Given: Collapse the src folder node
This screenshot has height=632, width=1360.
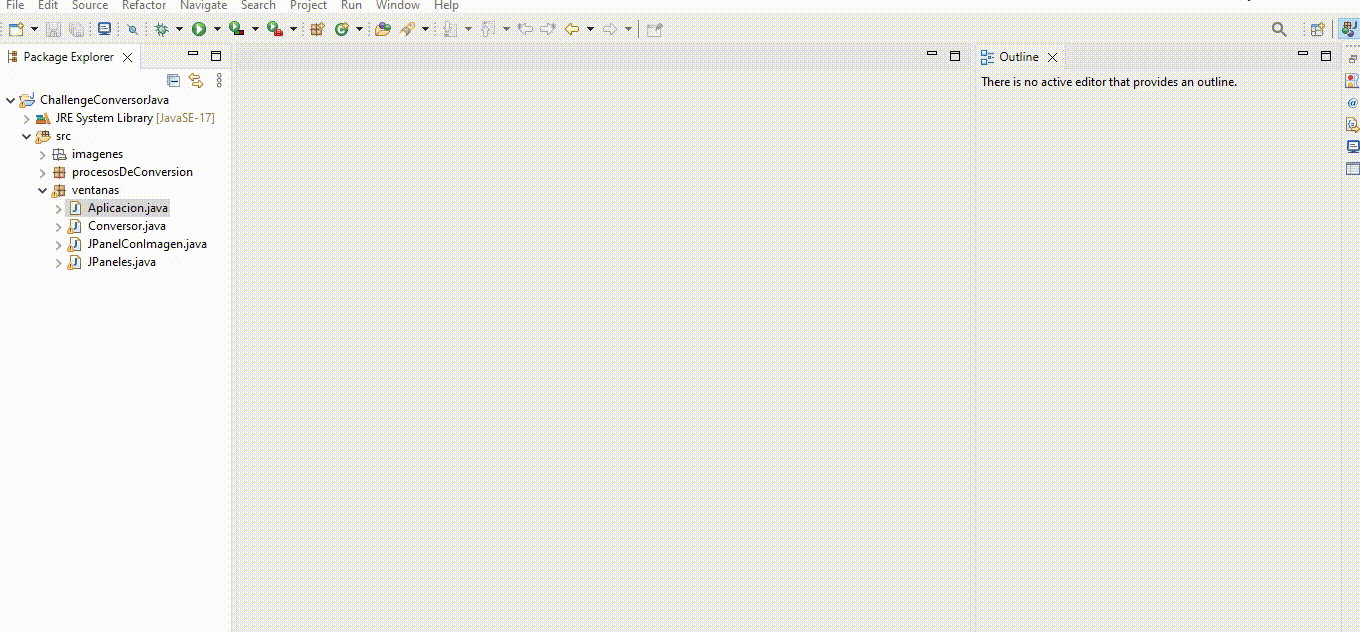Looking at the screenshot, I should tap(27, 136).
